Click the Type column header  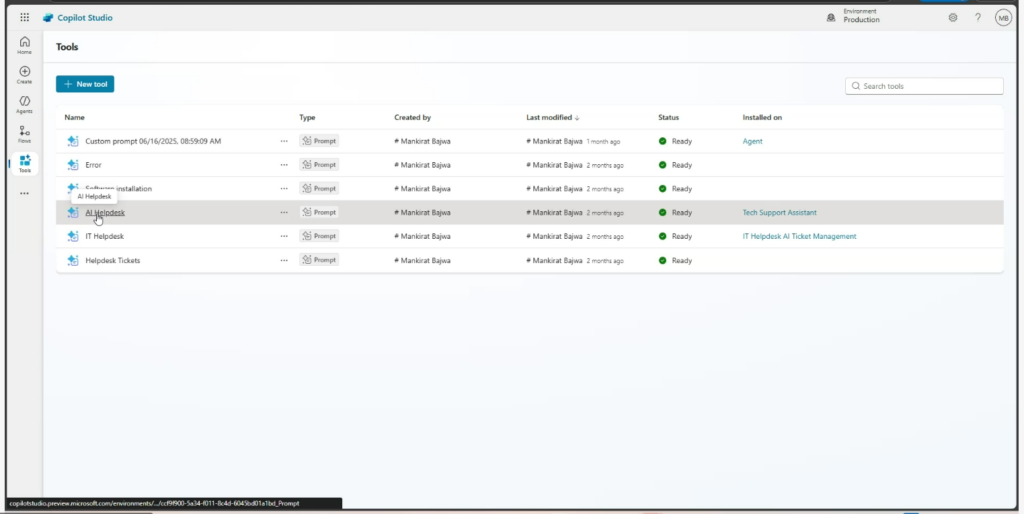(307, 118)
